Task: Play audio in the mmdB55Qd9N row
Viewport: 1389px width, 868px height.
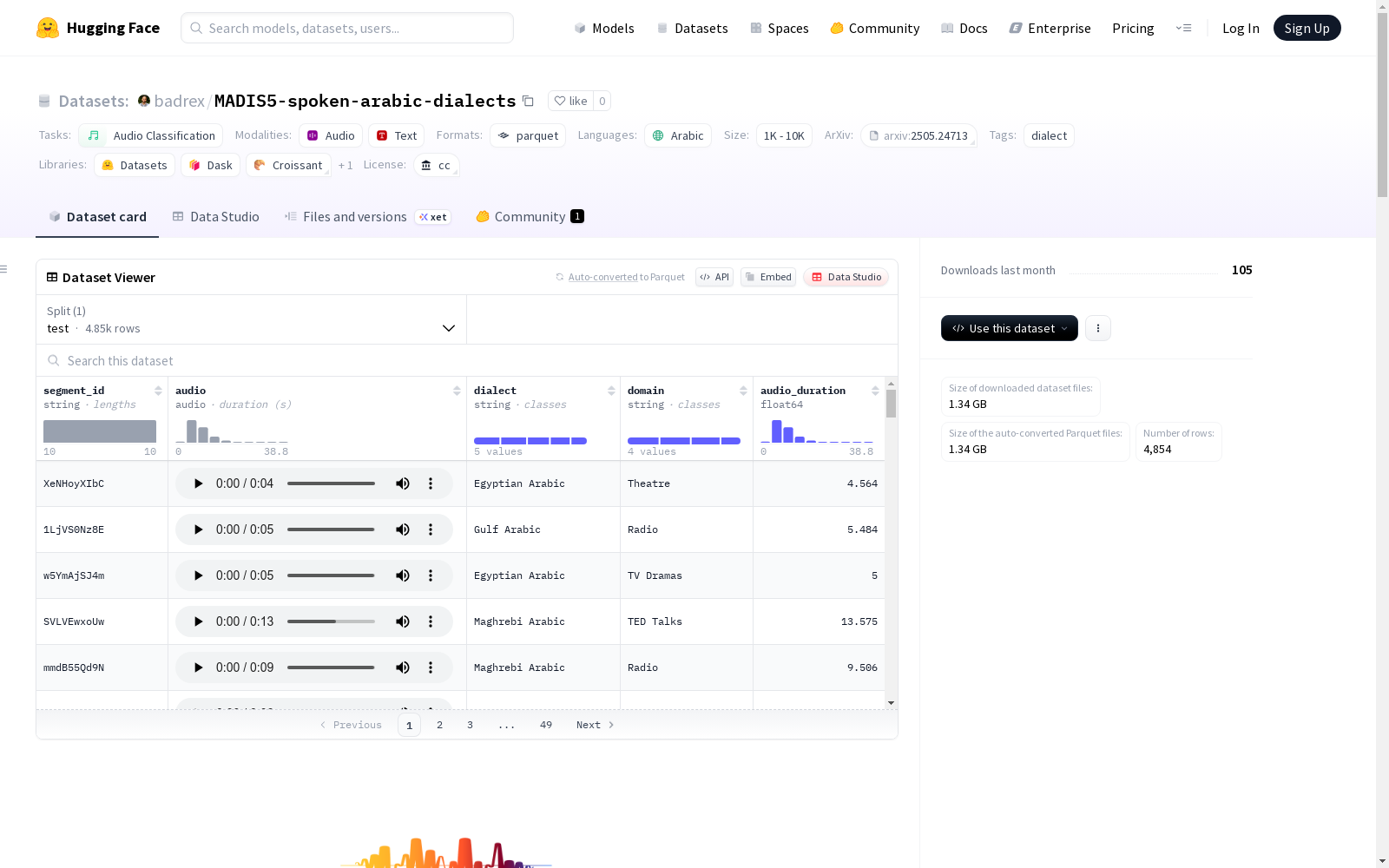Action: click(198, 667)
